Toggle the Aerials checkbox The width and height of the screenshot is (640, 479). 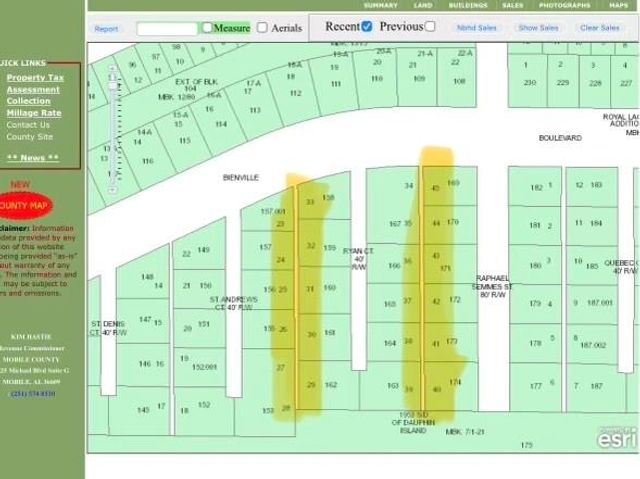point(262,28)
